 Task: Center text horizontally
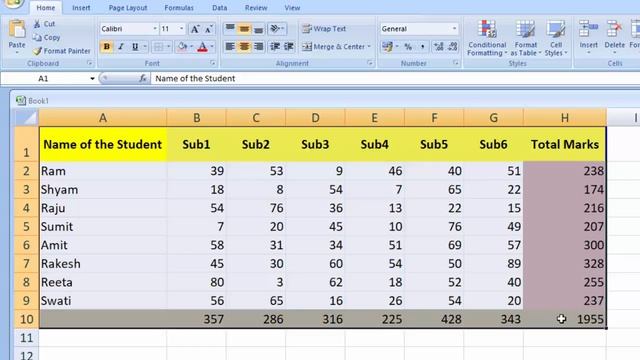click(x=244, y=47)
